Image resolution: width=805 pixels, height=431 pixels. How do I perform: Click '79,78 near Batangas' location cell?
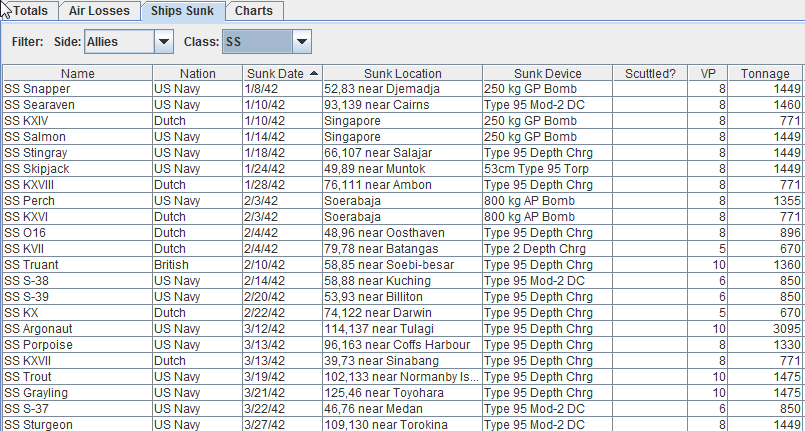[403, 249]
